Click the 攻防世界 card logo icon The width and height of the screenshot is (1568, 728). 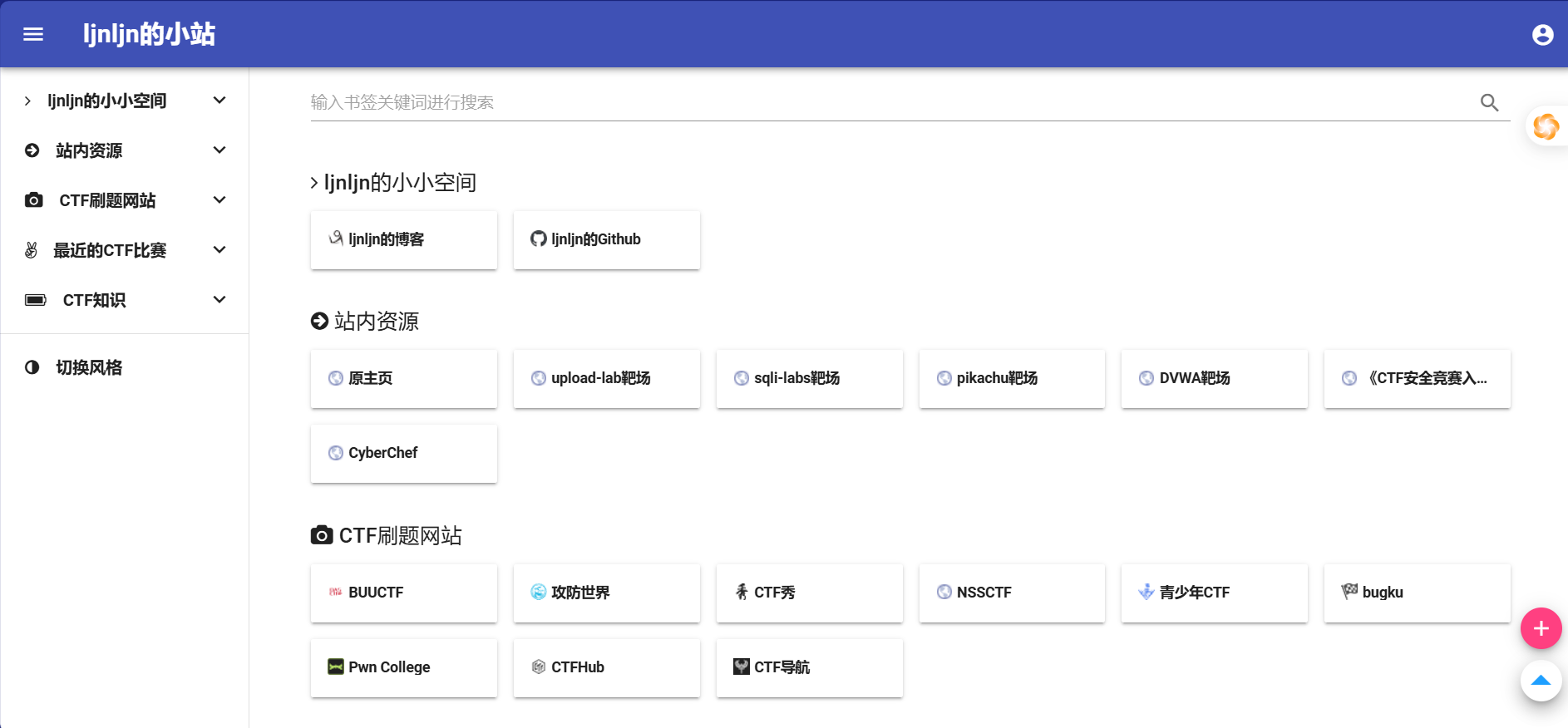pos(539,592)
